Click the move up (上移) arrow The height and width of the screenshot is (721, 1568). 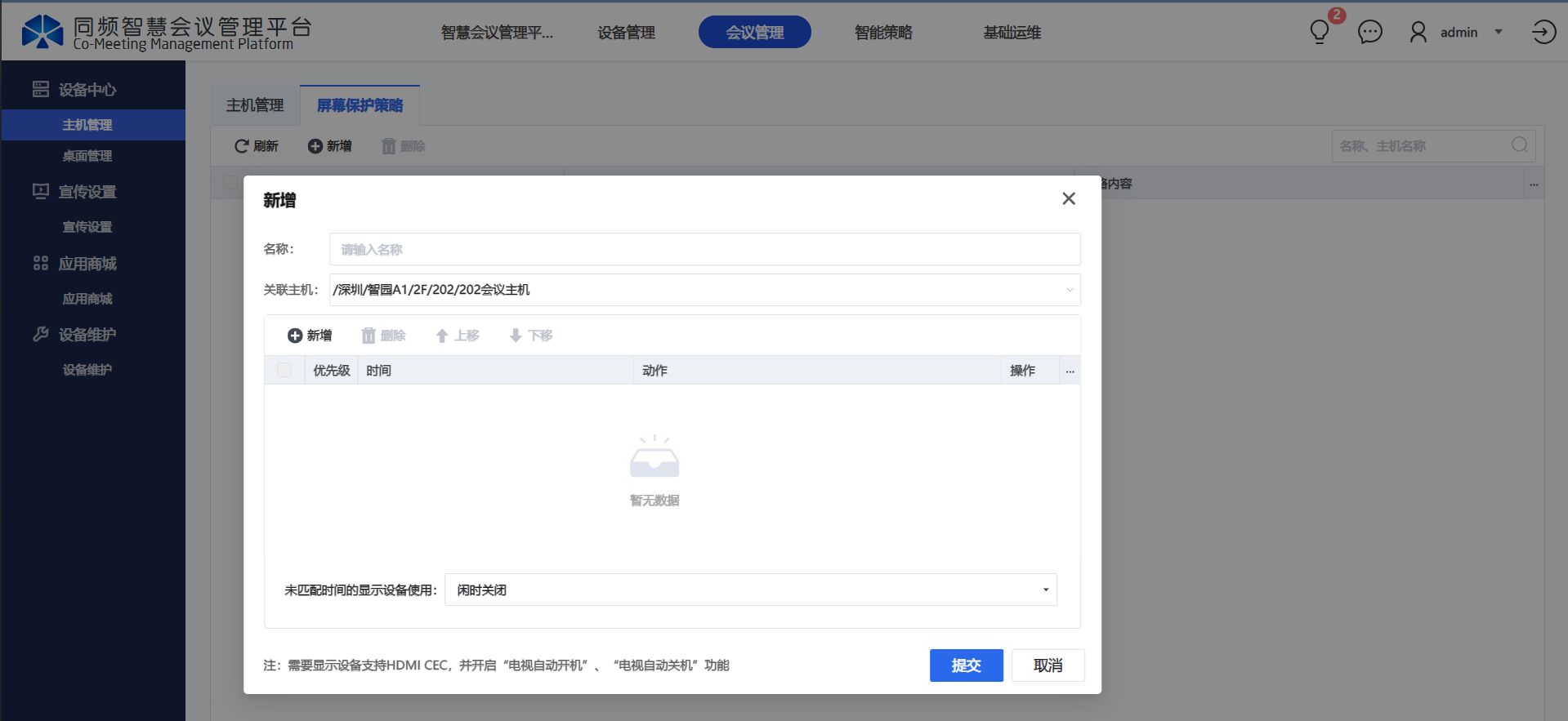[442, 336]
